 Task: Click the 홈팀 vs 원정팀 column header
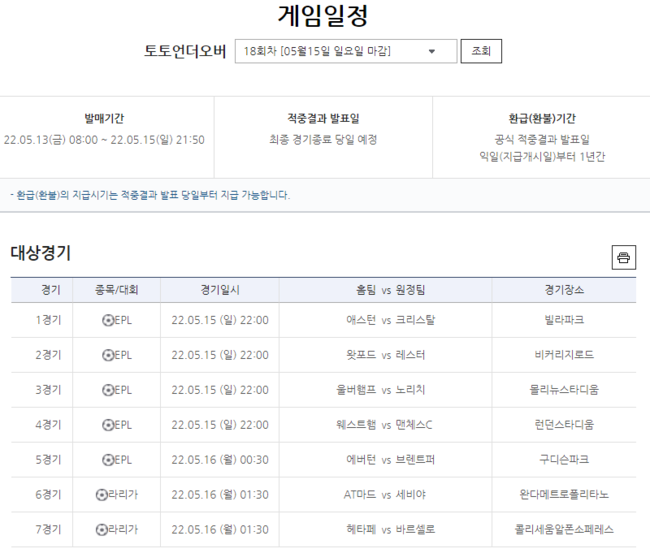click(x=385, y=290)
